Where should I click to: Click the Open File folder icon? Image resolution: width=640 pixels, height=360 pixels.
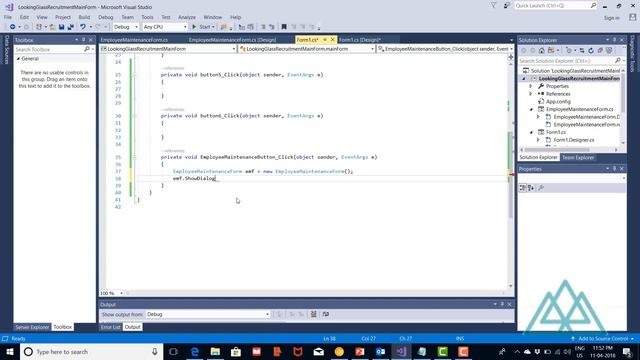(x=53, y=27)
